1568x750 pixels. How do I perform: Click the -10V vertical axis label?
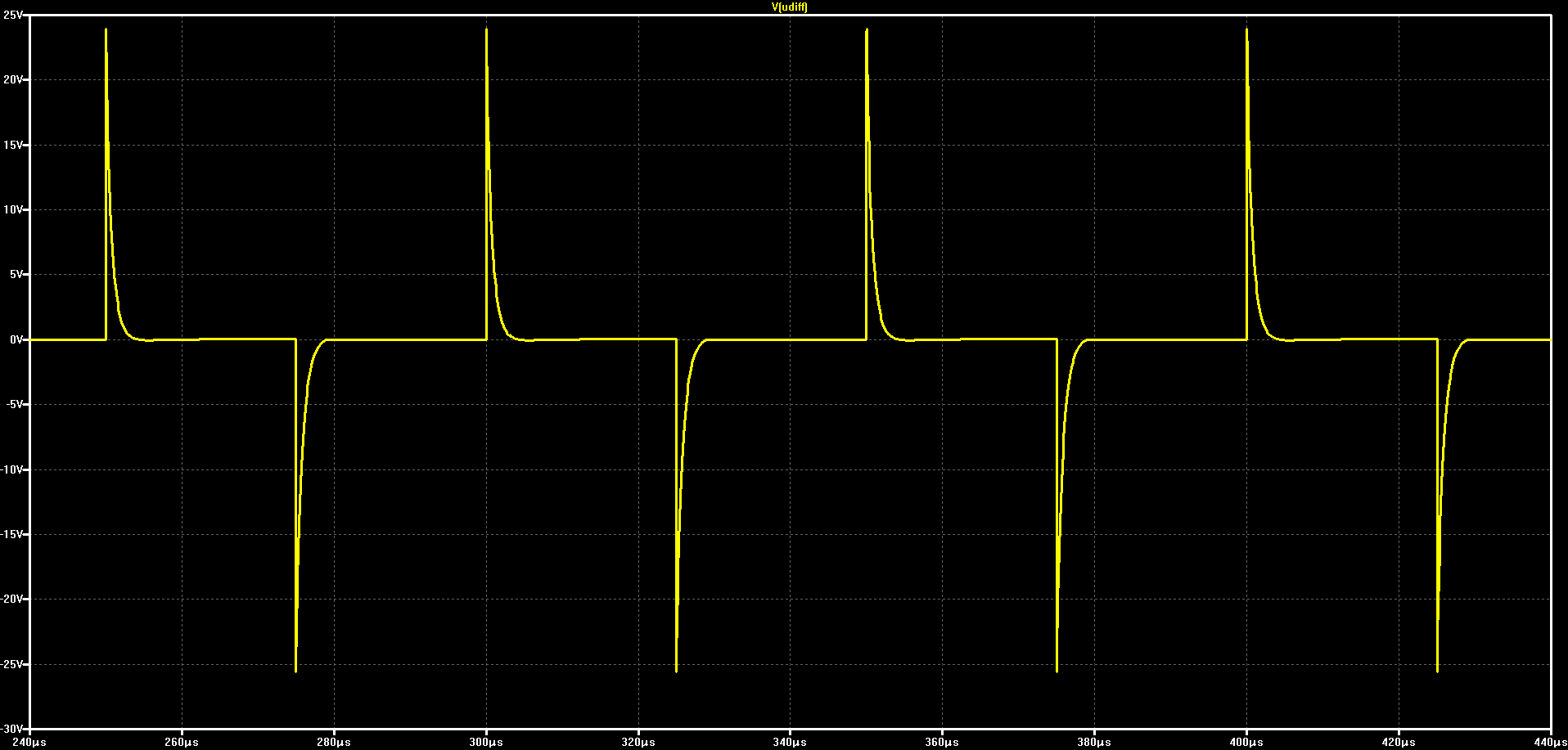(11, 469)
